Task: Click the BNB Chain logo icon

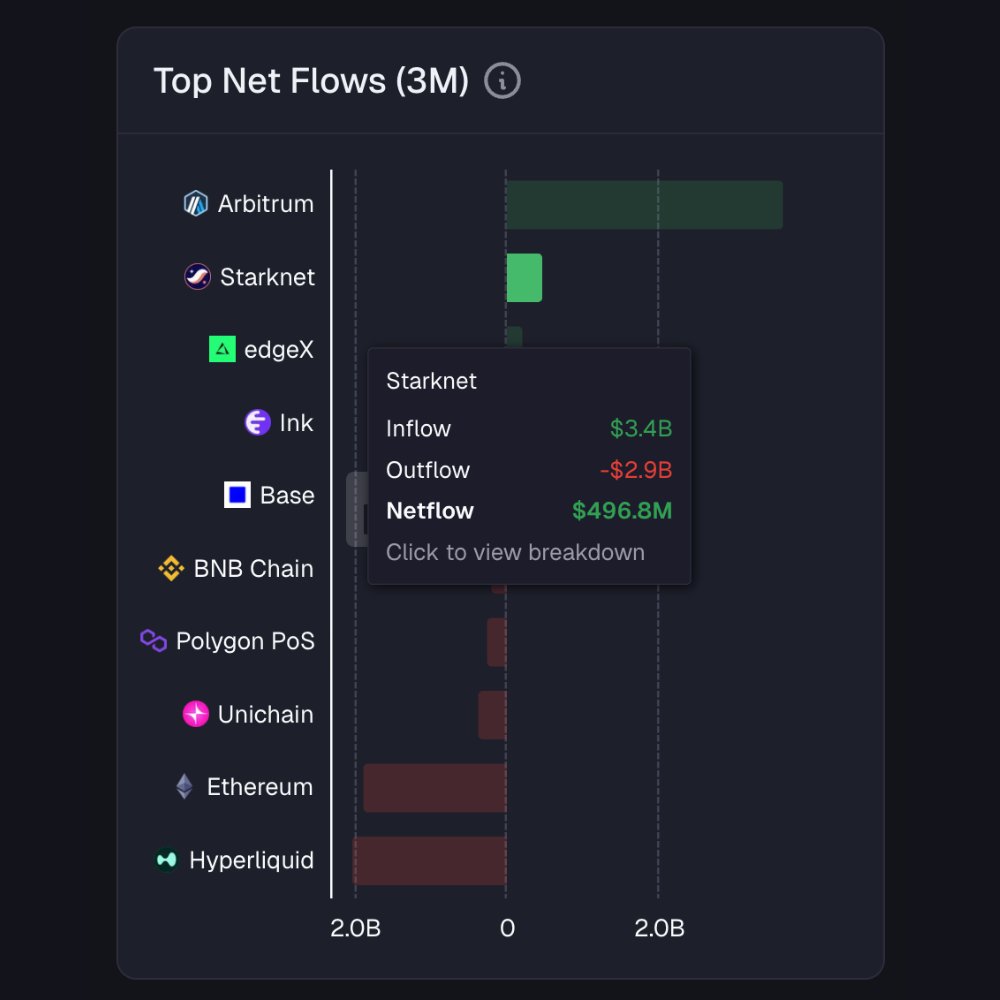Action: pyautogui.click(x=171, y=569)
